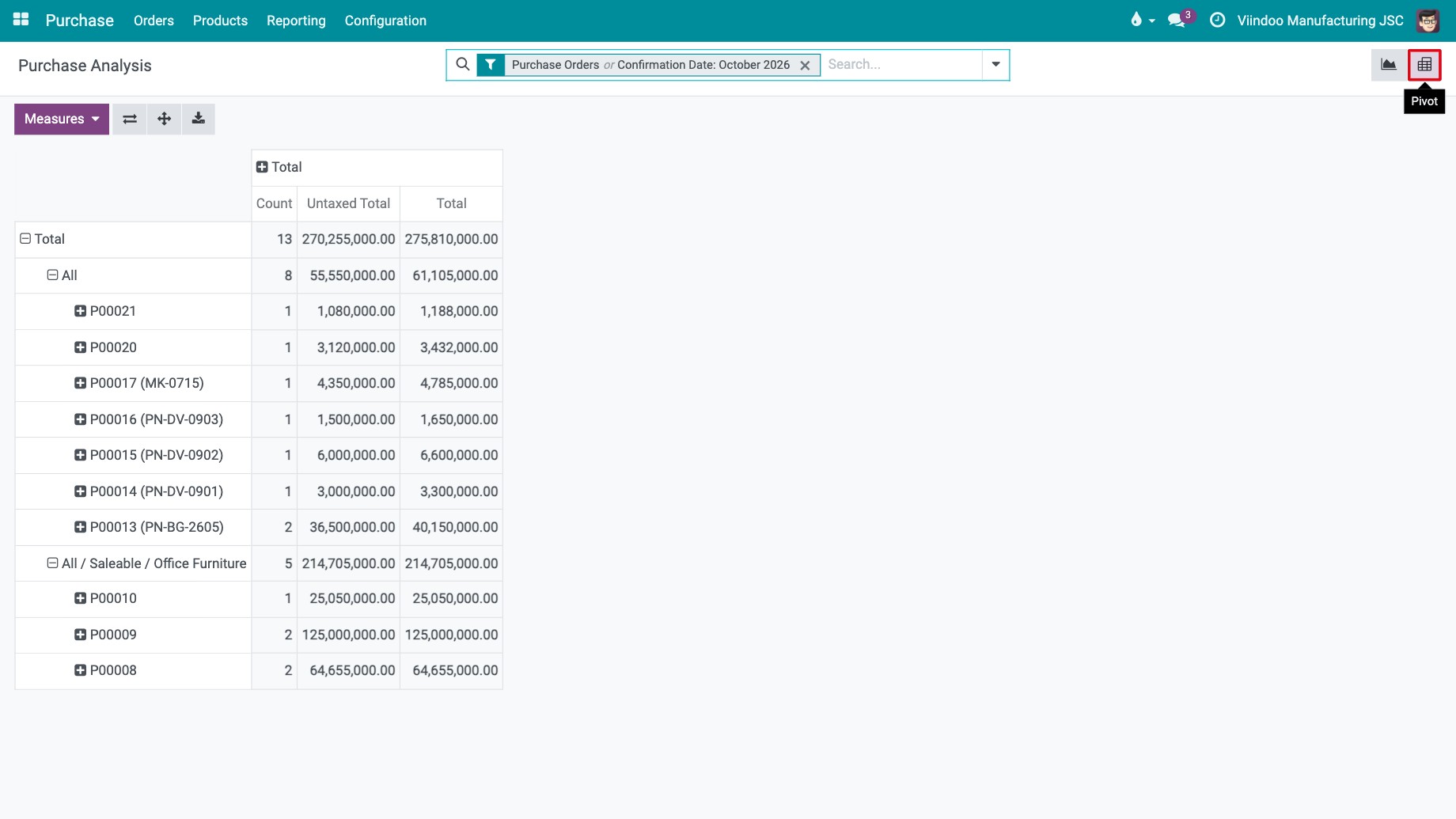
Task: Expand the P00015 (PN-DV-0902) row
Action: tap(80, 455)
